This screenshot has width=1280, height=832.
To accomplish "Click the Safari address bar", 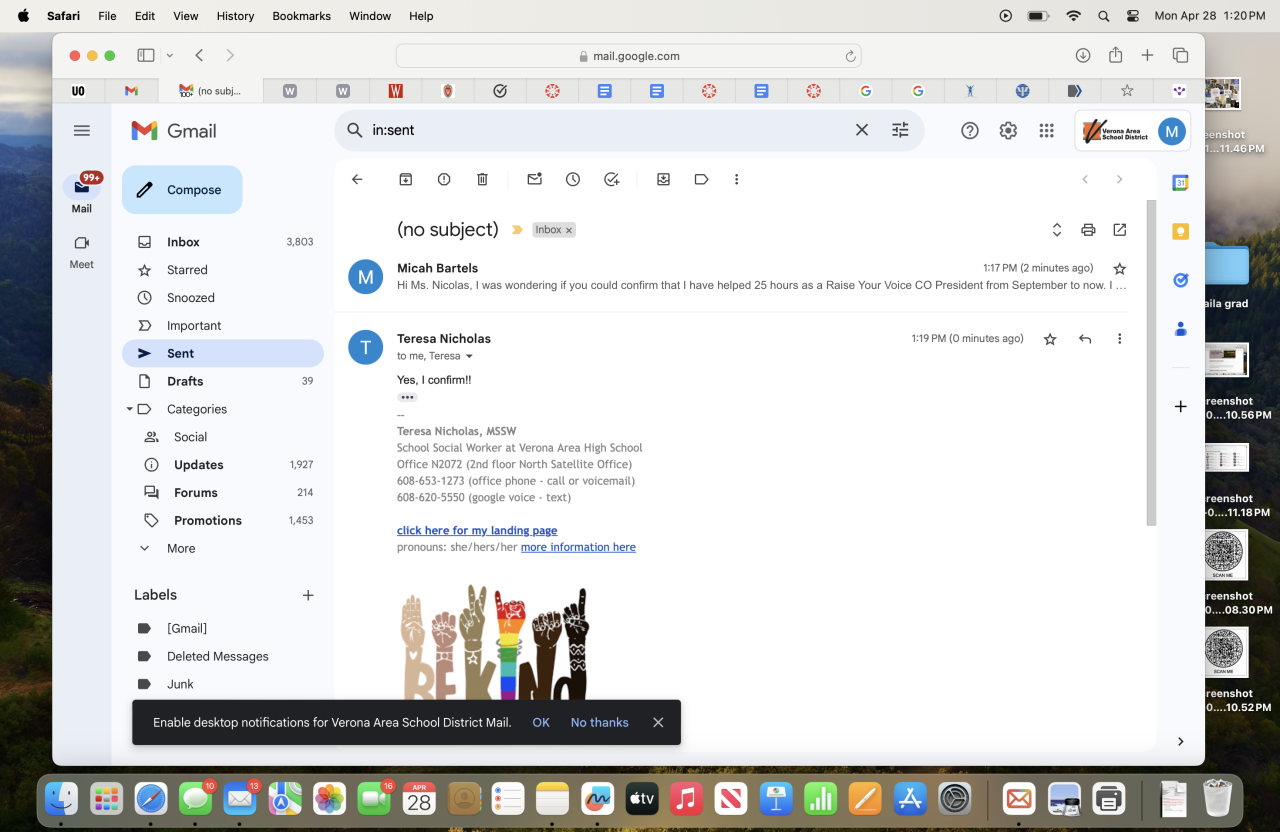I will click(x=628, y=56).
